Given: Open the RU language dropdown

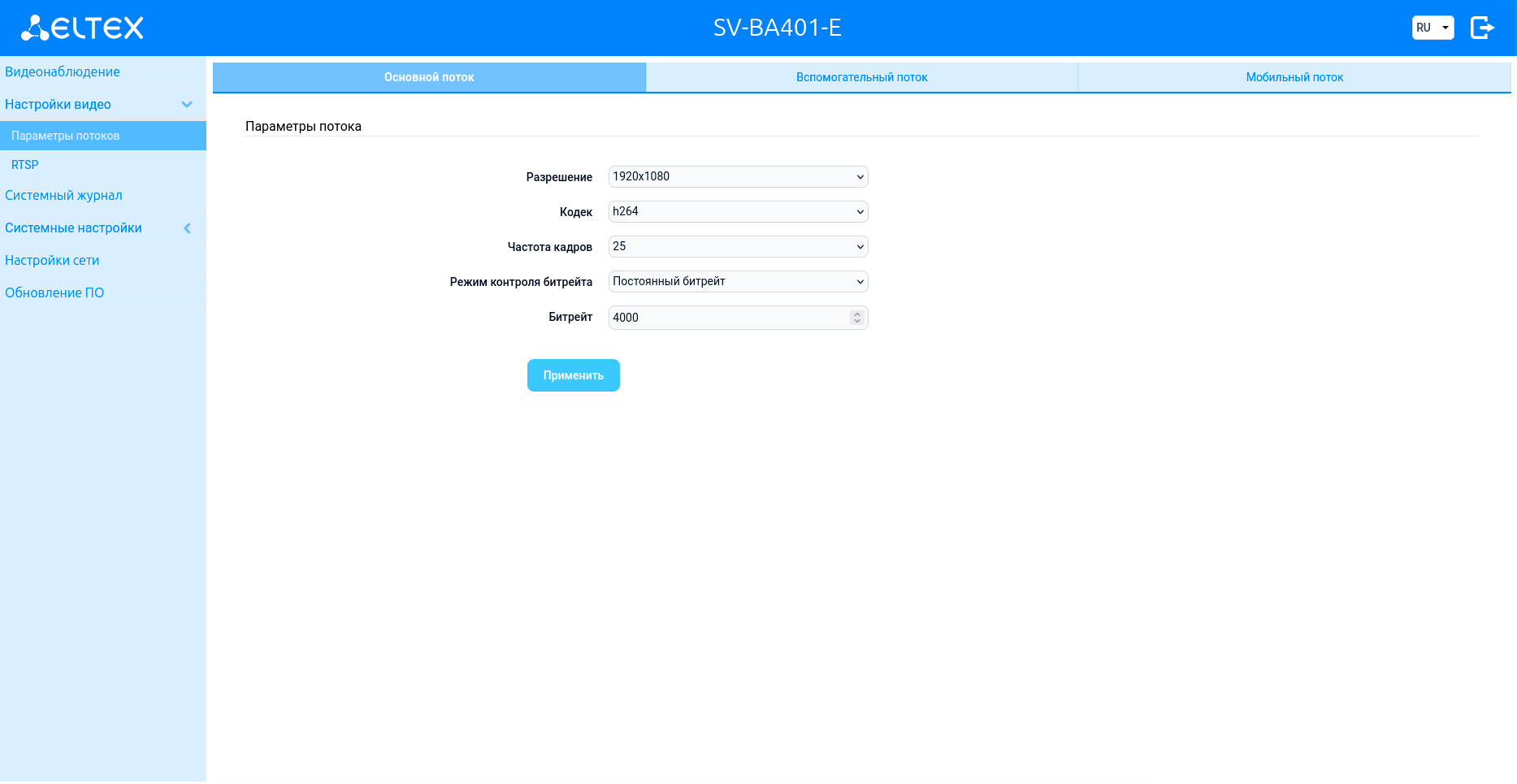Looking at the screenshot, I should pos(1432,28).
